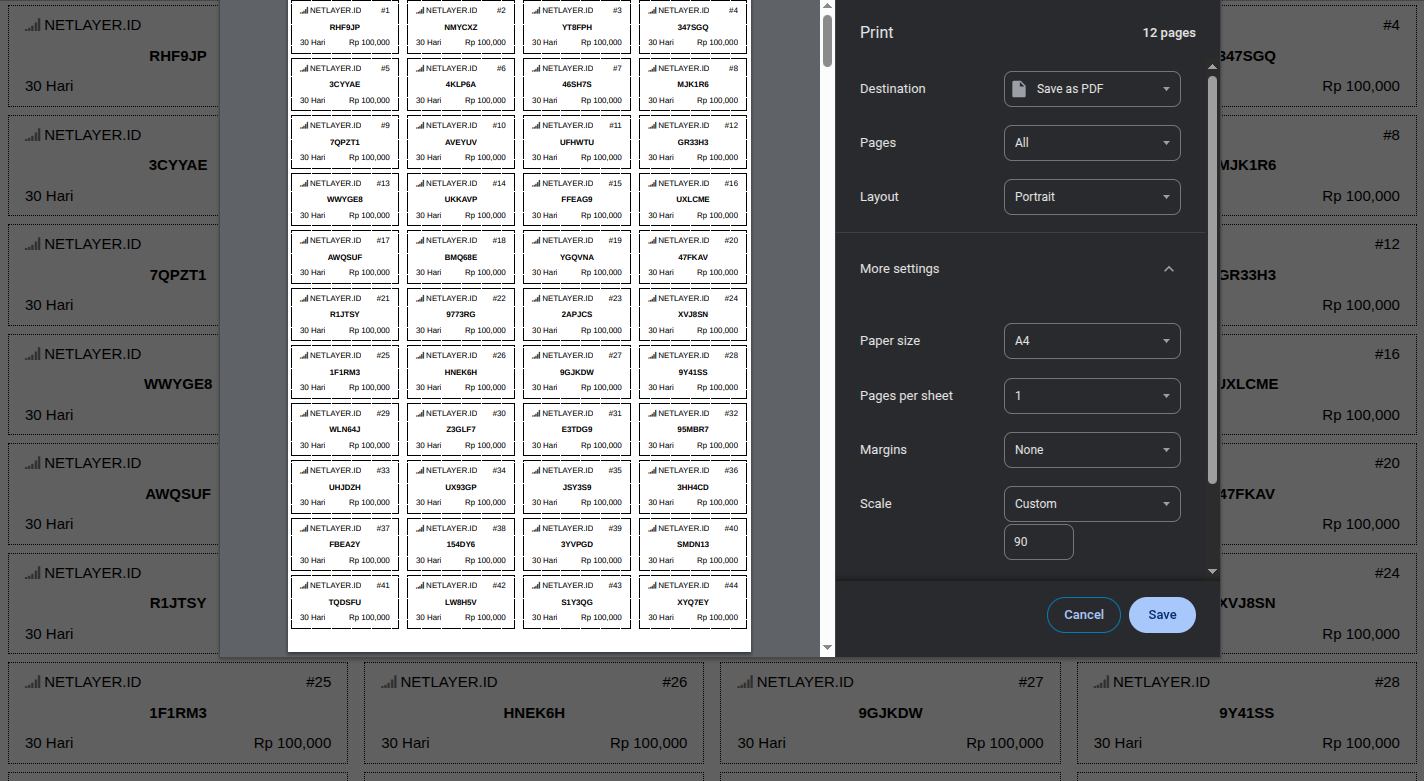Click voucher code NMYCXZ in print preview
The image size is (1424, 781).
pyautogui.click(x=461, y=27)
